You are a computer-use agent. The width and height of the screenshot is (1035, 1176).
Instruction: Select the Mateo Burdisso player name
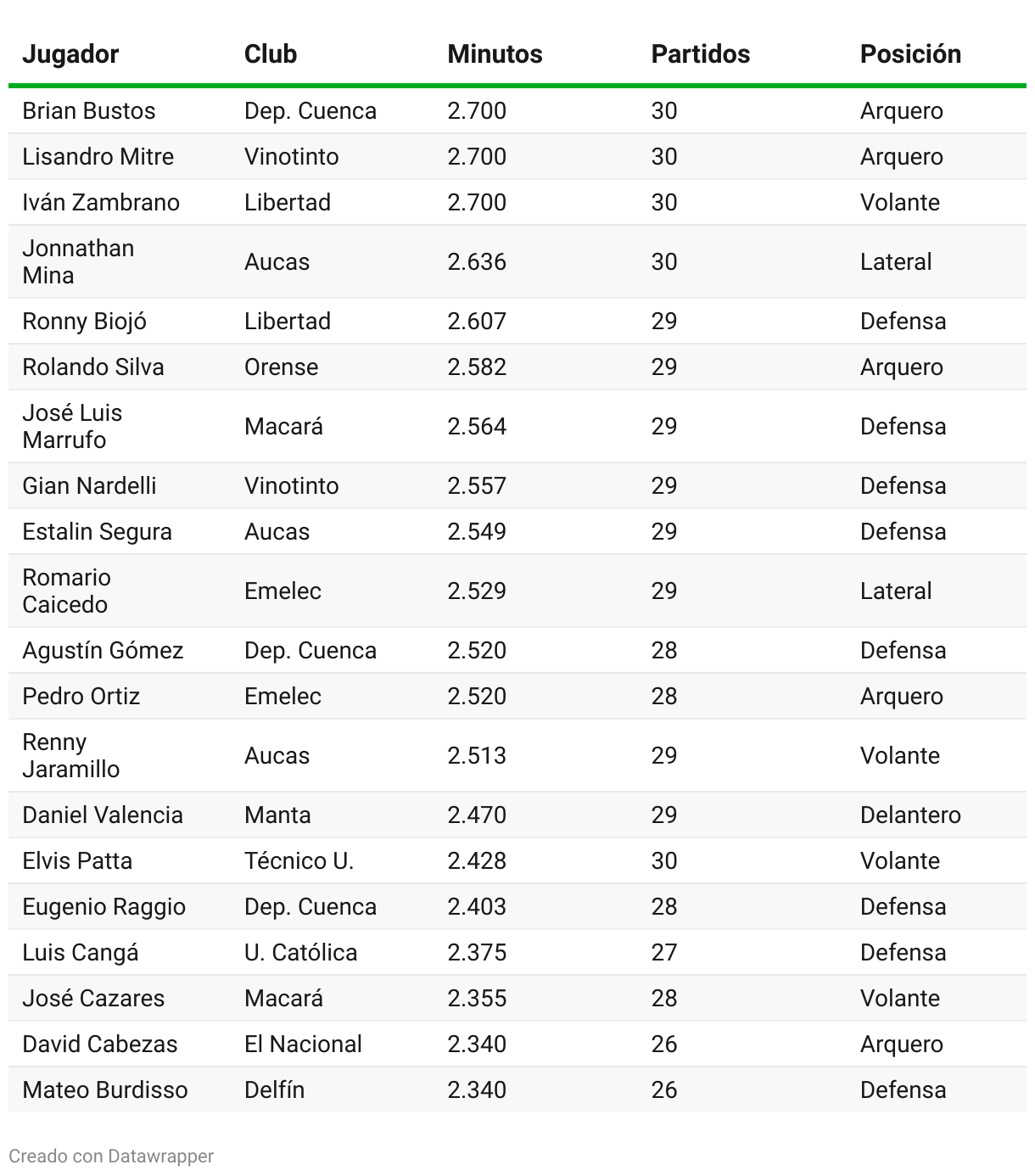[x=105, y=1090]
